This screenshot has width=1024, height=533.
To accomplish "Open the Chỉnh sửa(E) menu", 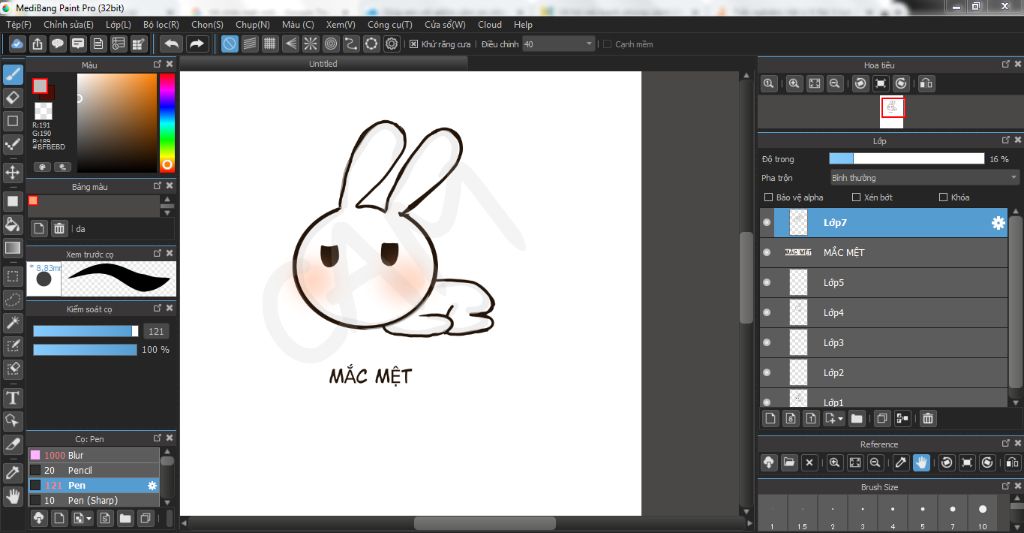I will pos(69,24).
